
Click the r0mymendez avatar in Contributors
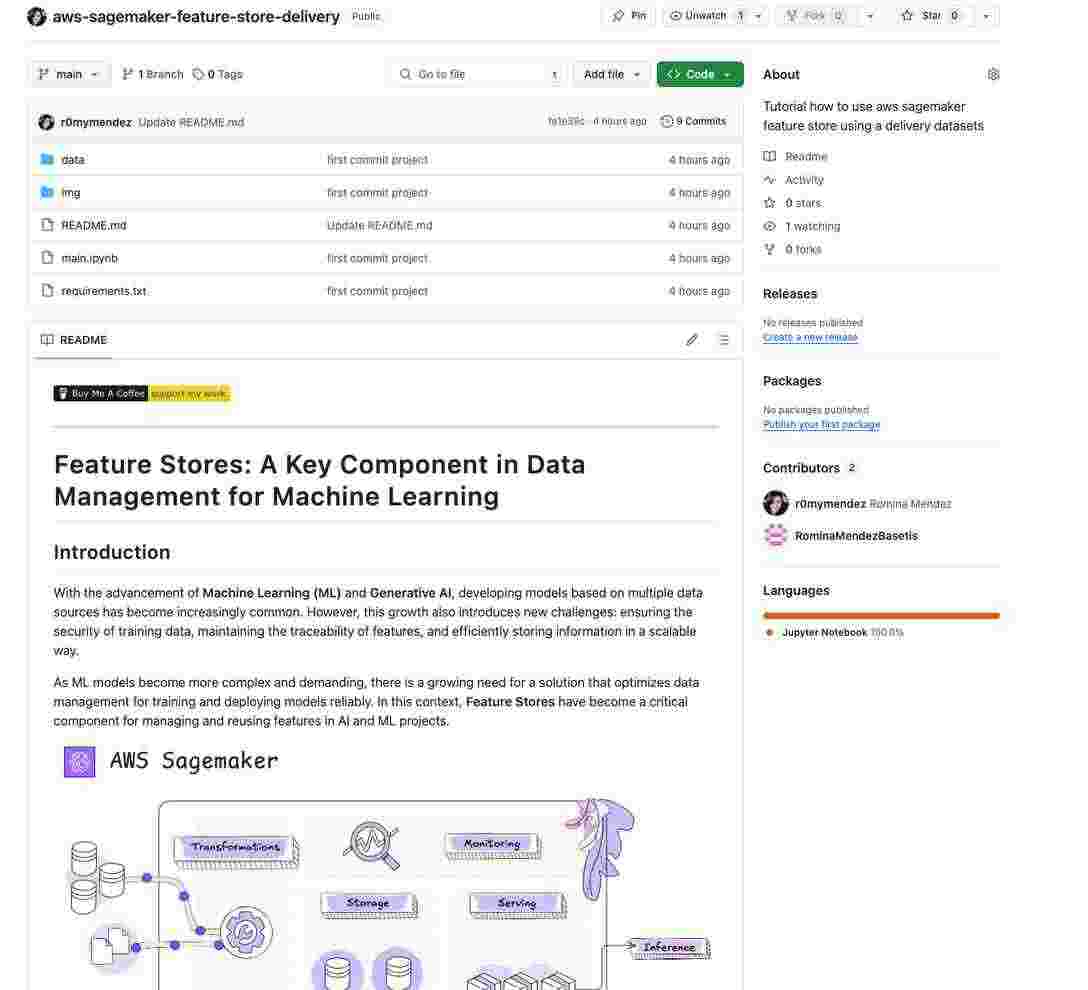pos(775,503)
